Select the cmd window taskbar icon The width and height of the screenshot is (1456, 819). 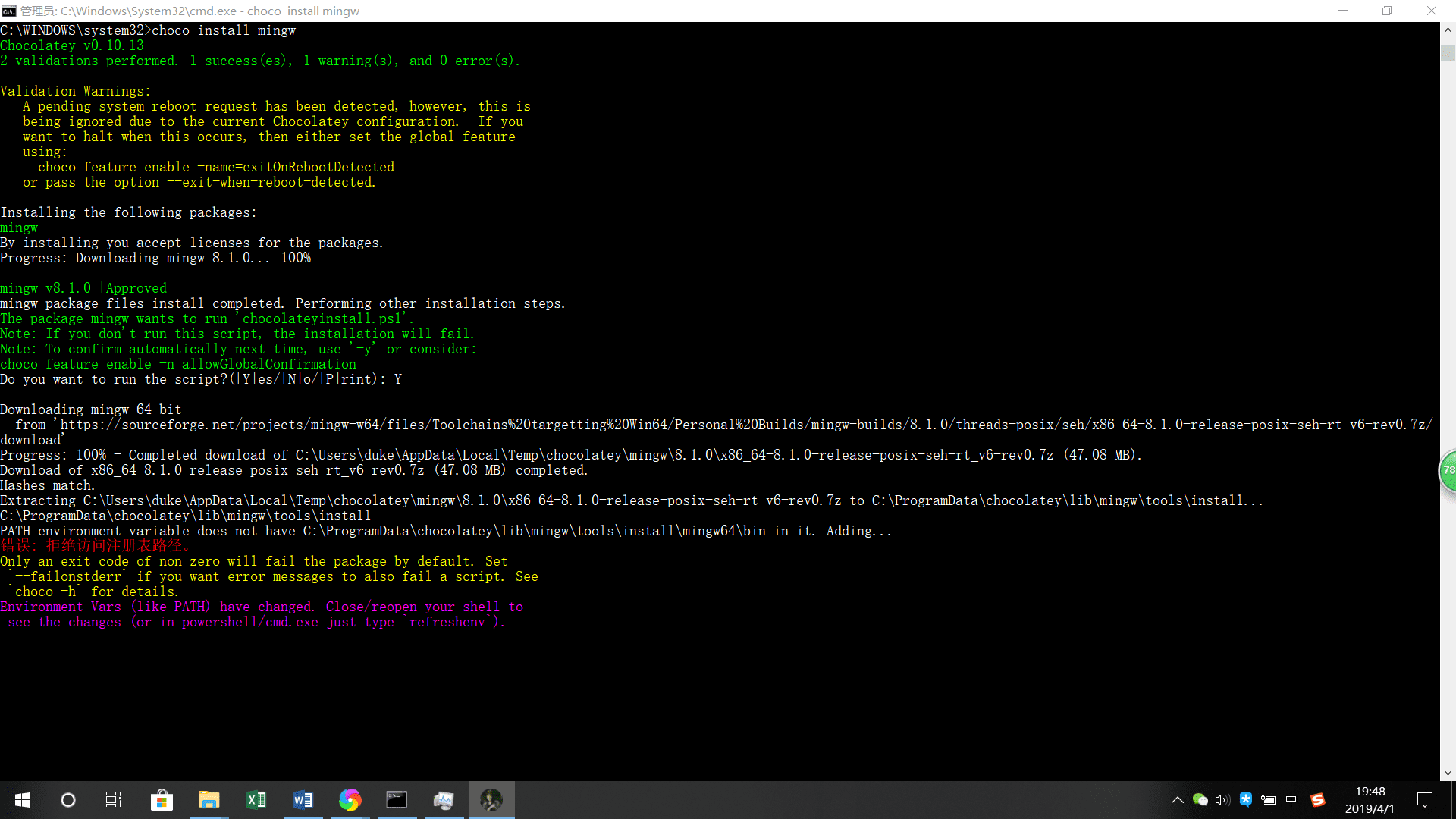(x=397, y=800)
